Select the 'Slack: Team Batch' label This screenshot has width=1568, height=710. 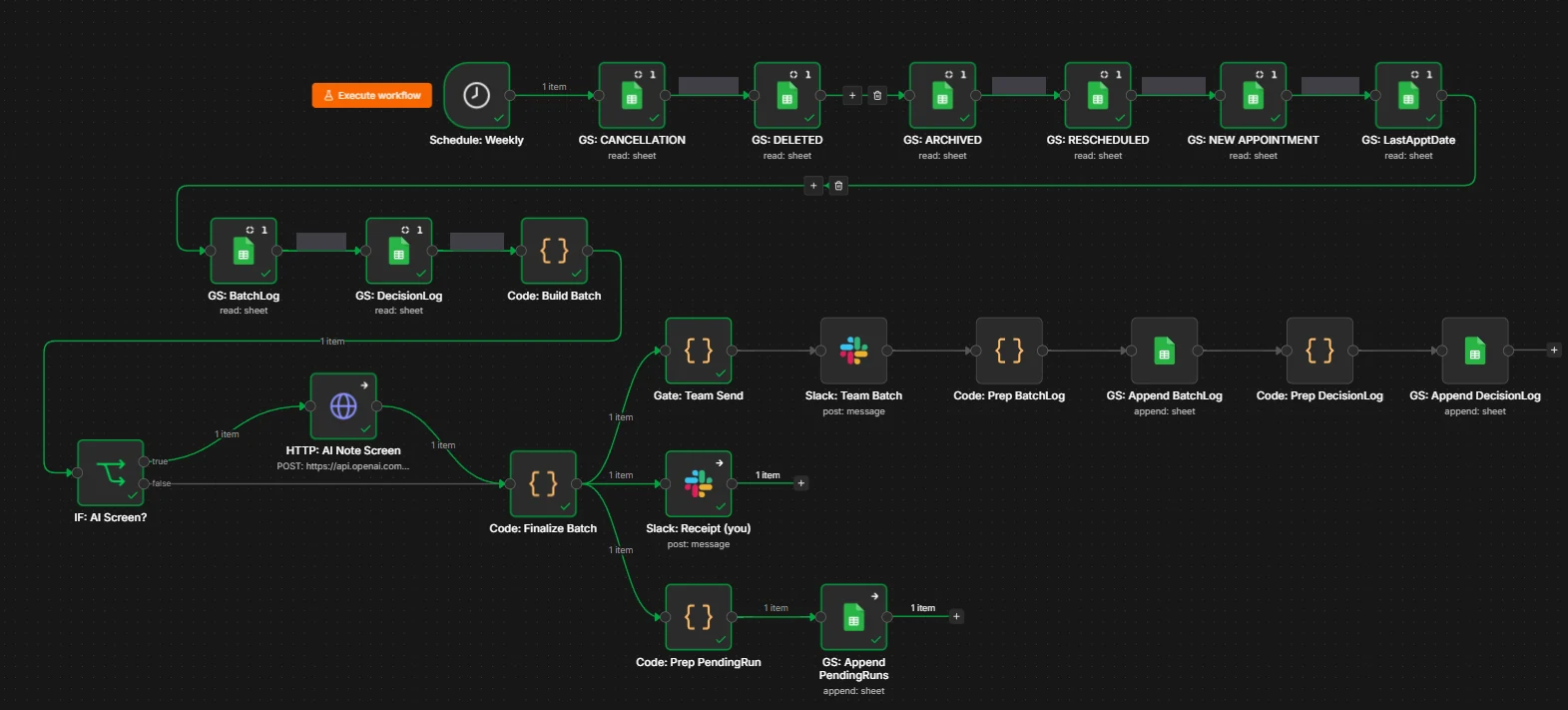pos(853,395)
